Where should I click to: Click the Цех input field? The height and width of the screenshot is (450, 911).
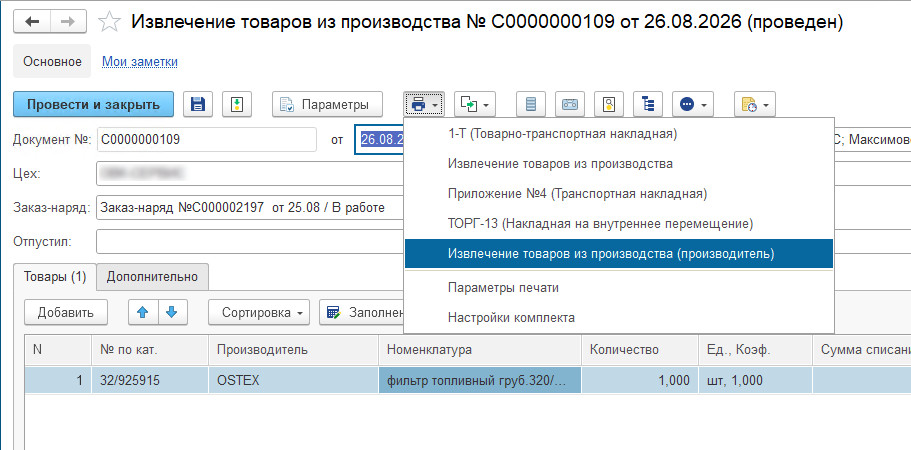[250, 174]
